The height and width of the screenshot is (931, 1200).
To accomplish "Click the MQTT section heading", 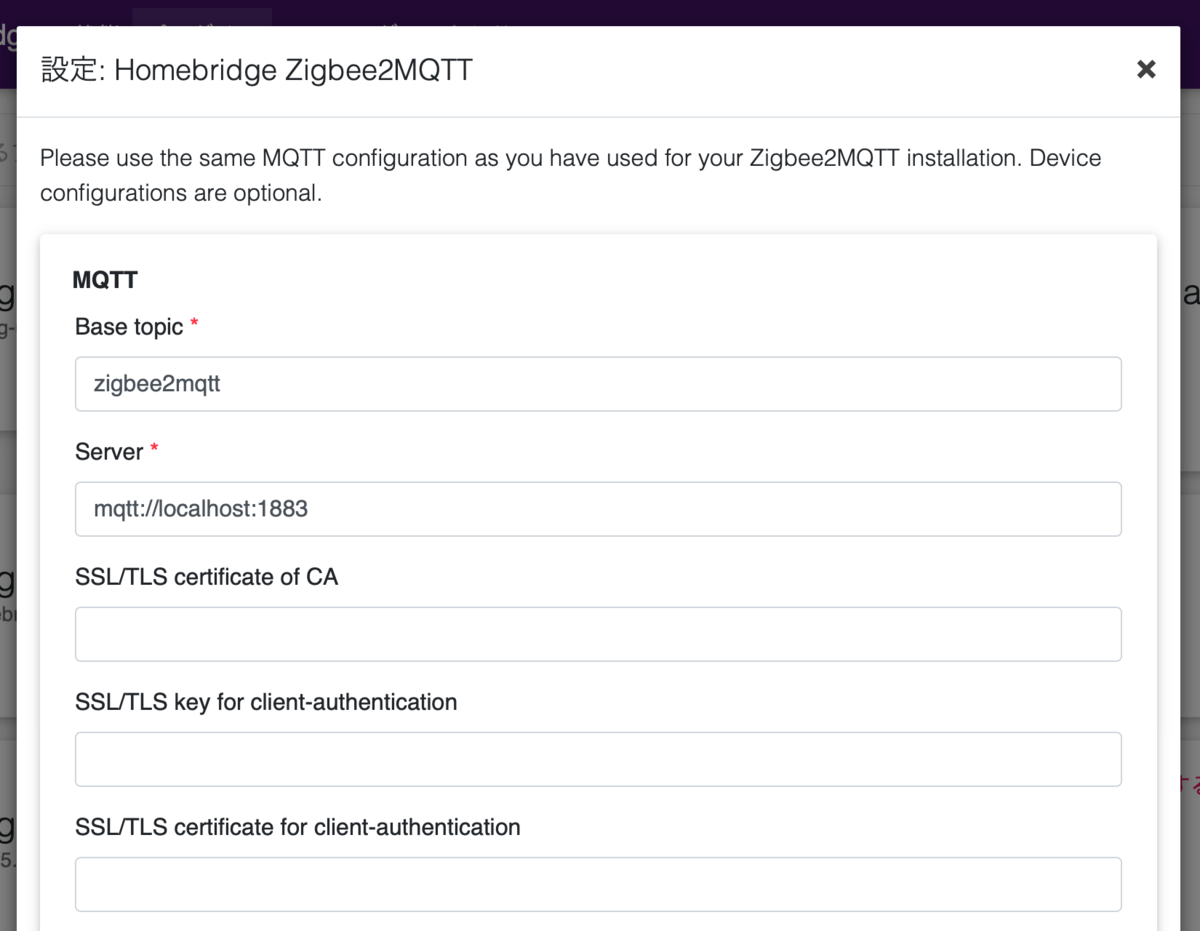I will pos(105,280).
